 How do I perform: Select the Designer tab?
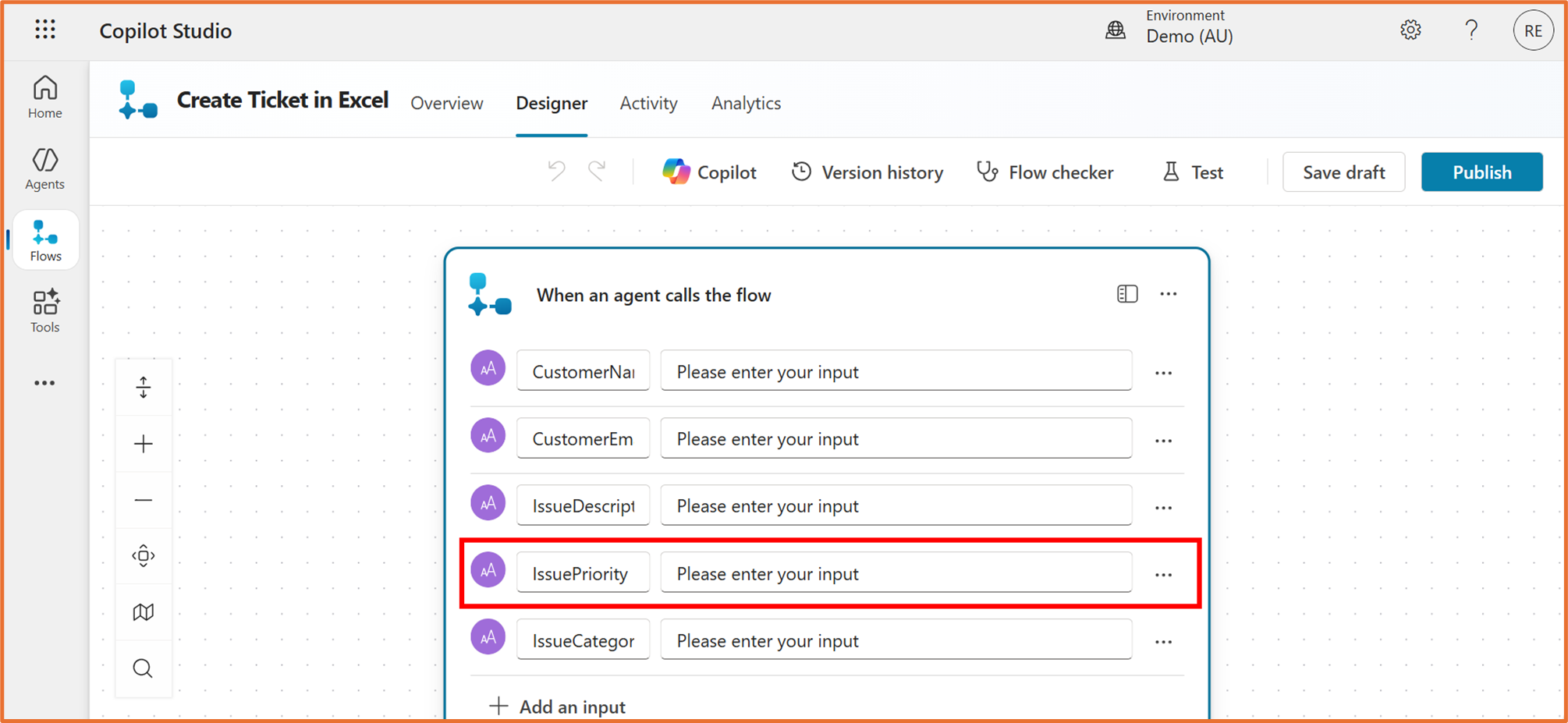tap(552, 103)
